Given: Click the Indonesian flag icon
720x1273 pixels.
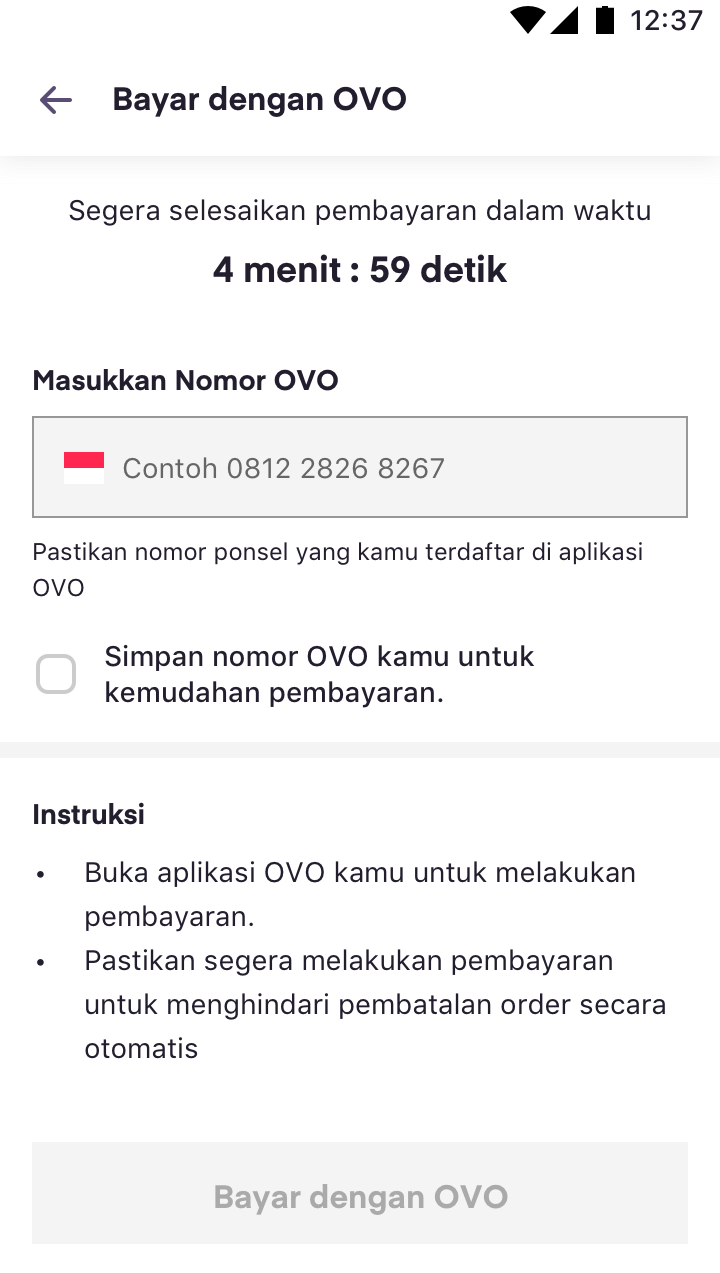Looking at the screenshot, I should (x=84, y=468).
